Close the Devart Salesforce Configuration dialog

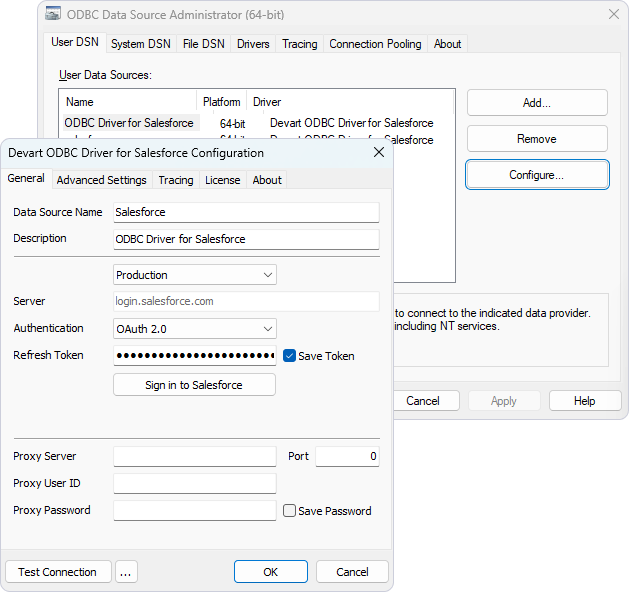coord(379,152)
